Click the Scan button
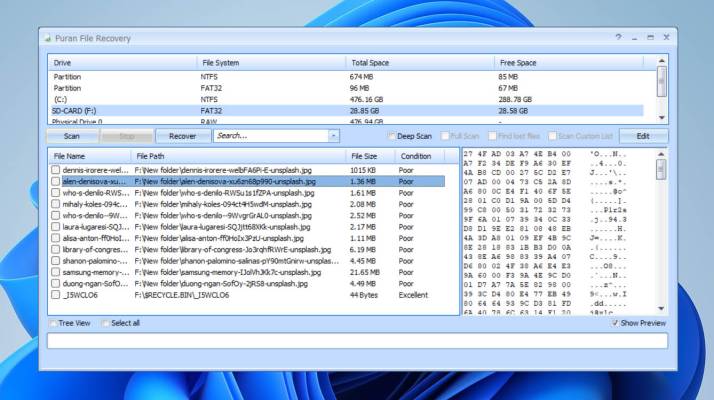 coord(72,136)
